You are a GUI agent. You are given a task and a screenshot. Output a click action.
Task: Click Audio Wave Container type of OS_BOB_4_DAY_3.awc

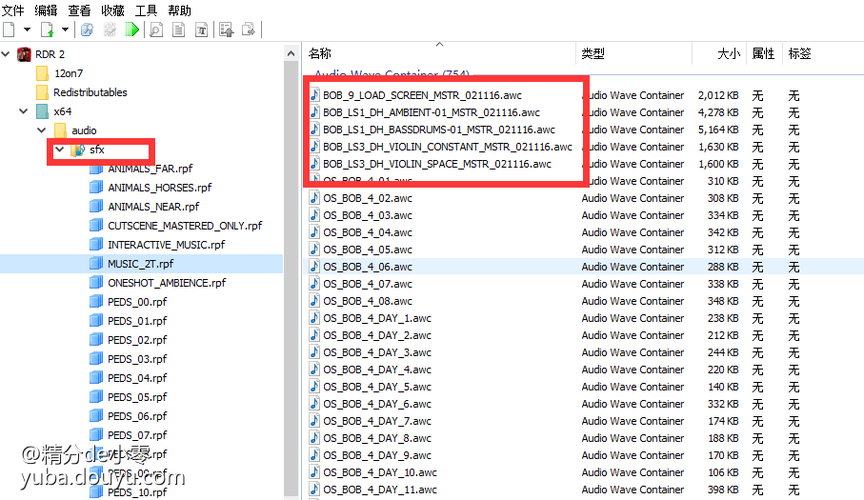point(633,352)
